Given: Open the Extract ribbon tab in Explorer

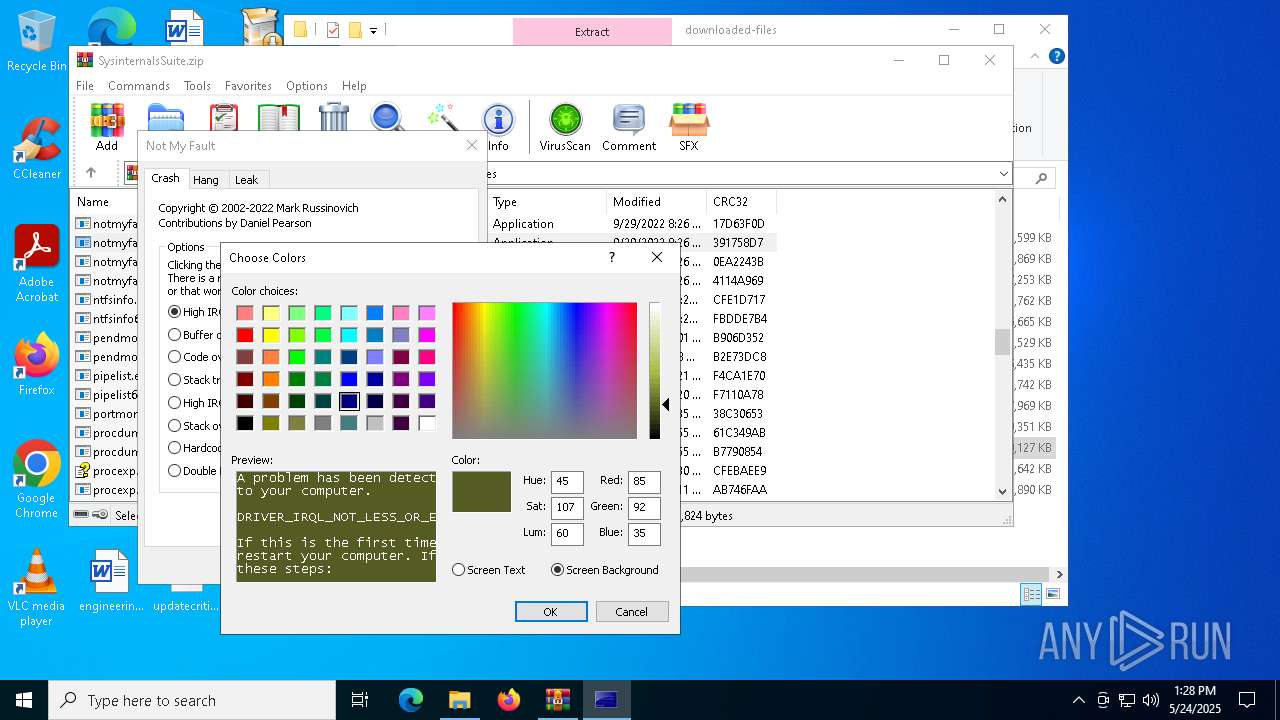Looking at the screenshot, I should (592, 31).
